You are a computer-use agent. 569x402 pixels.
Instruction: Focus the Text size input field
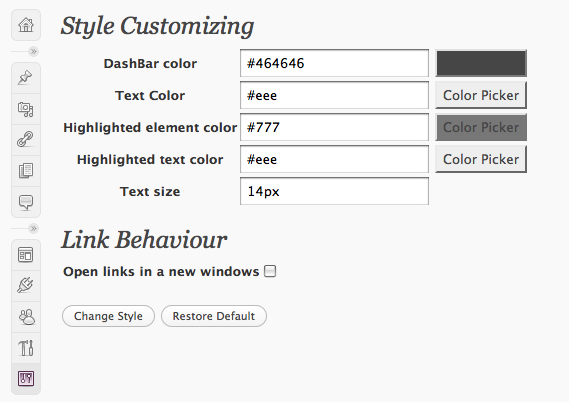pyautogui.click(x=334, y=191)
